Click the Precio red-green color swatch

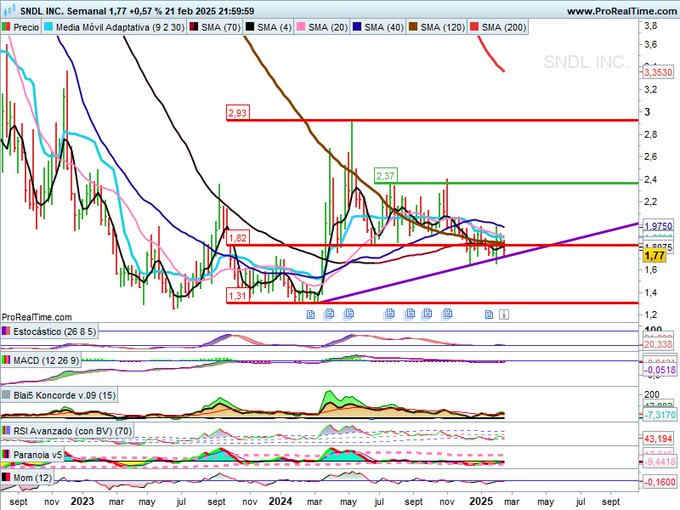point(6,27)
